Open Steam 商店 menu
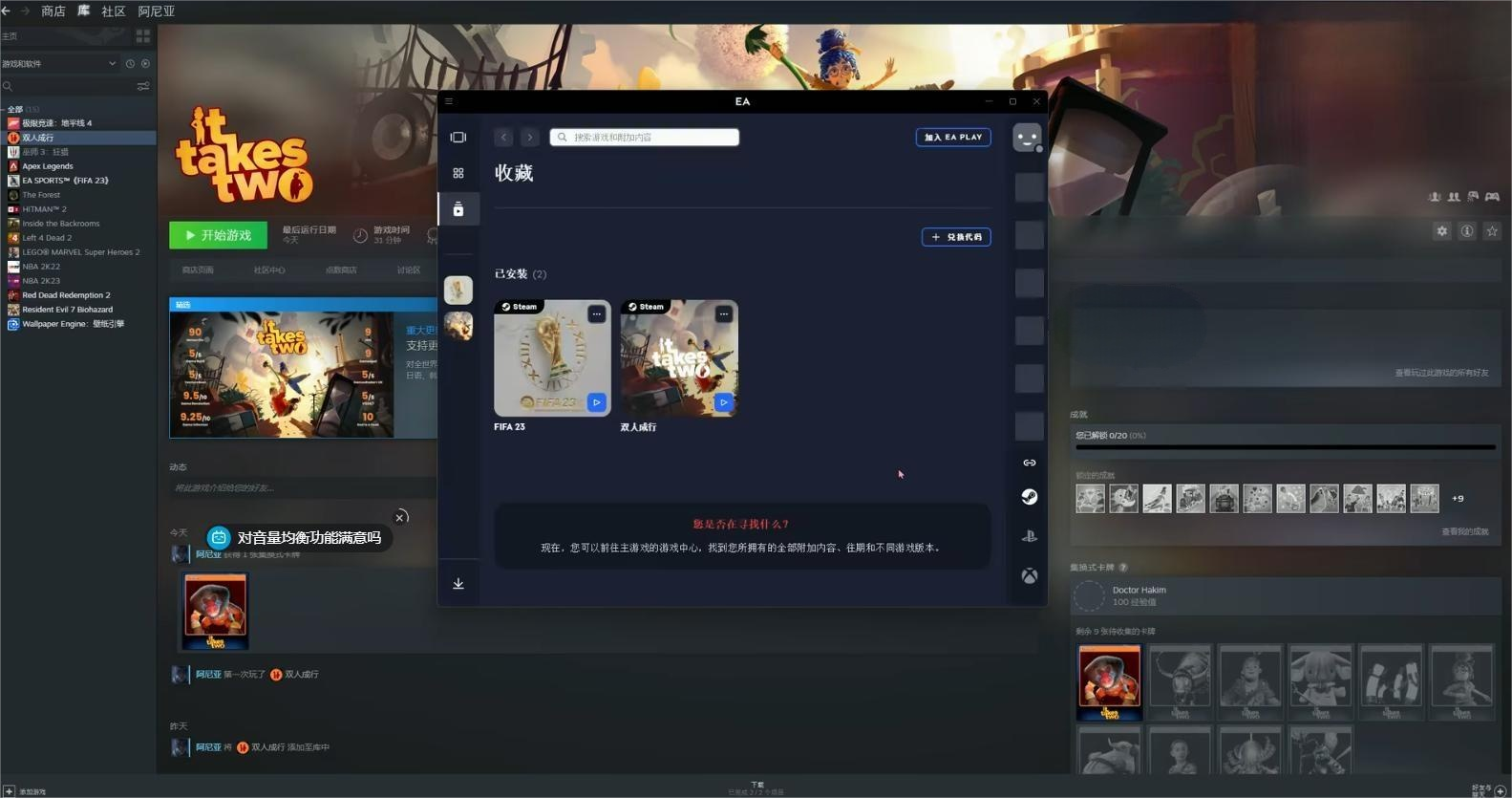This screenshot has width=1512, height=798. (x=53, y=11)
